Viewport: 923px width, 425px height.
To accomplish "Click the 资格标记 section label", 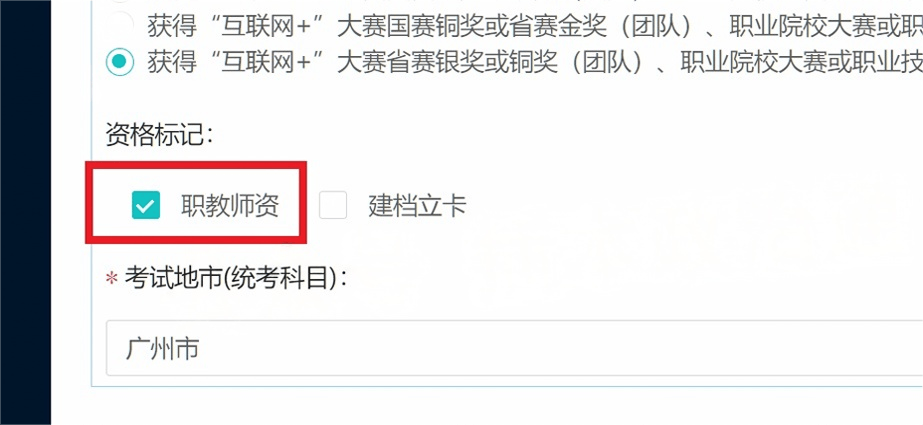I will pyautogui.click(x=159, y=135).
